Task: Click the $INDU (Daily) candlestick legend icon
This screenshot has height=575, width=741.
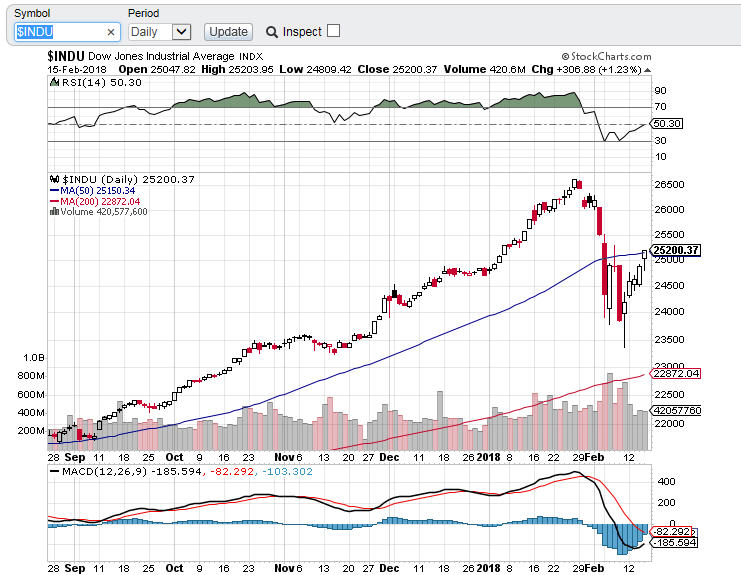Action: tap(53, 178)
